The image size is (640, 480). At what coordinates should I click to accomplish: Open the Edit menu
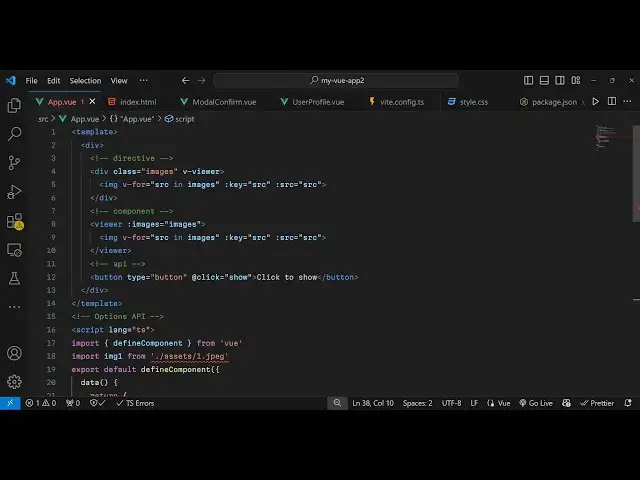tap(53, 80)
